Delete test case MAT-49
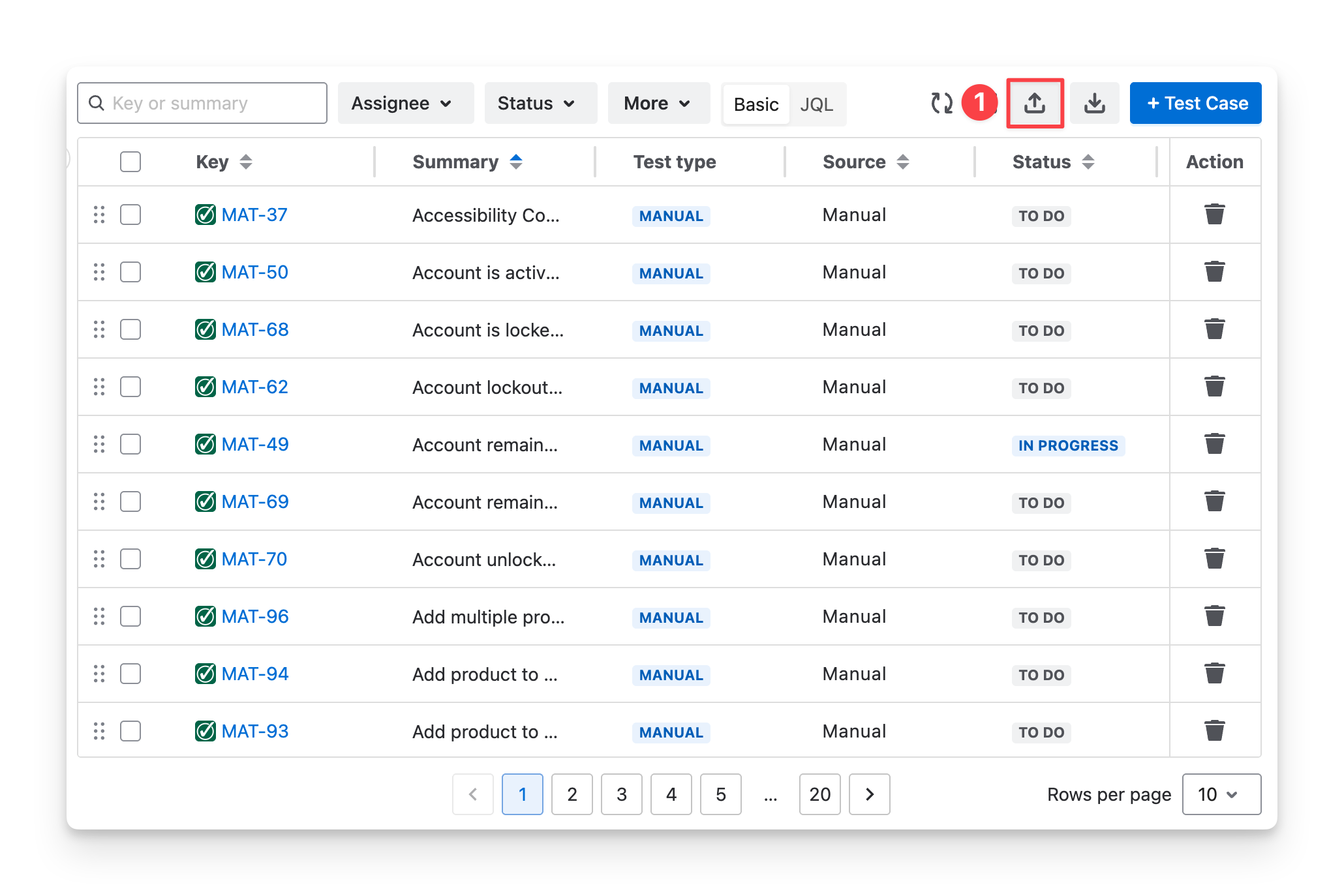 coord(1214,443)
